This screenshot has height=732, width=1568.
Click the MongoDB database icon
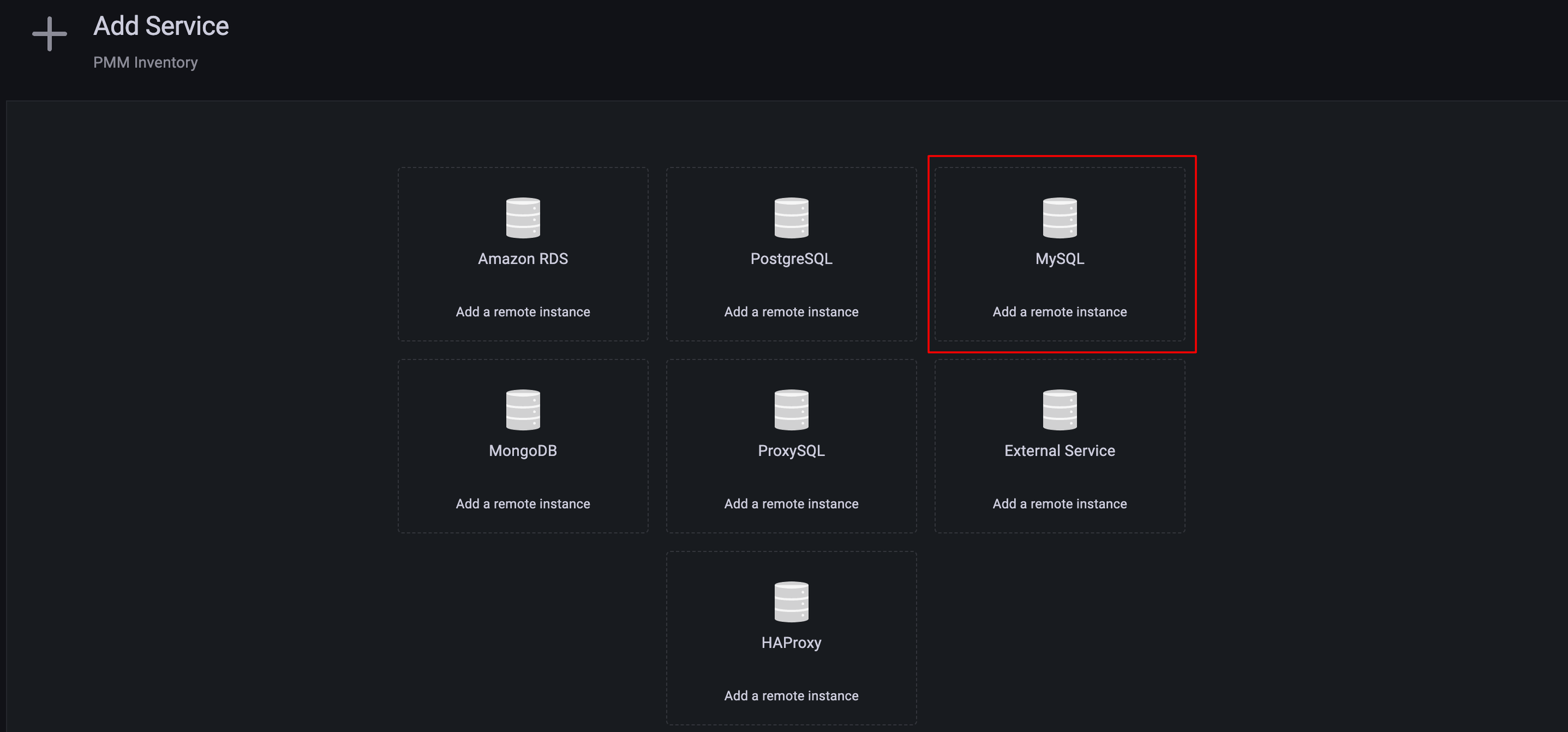[523, 409]
